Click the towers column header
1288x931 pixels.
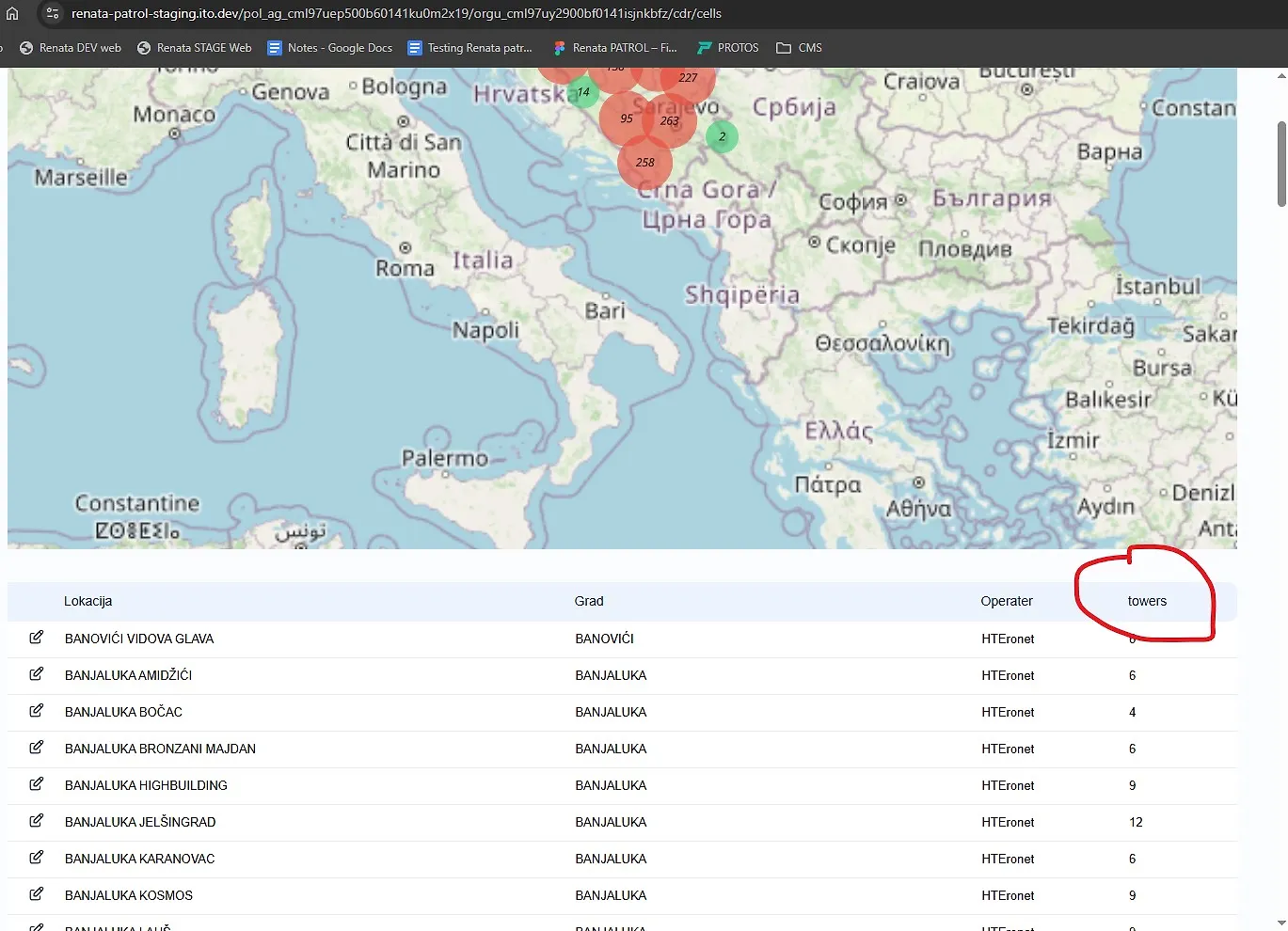[1147, 601]
